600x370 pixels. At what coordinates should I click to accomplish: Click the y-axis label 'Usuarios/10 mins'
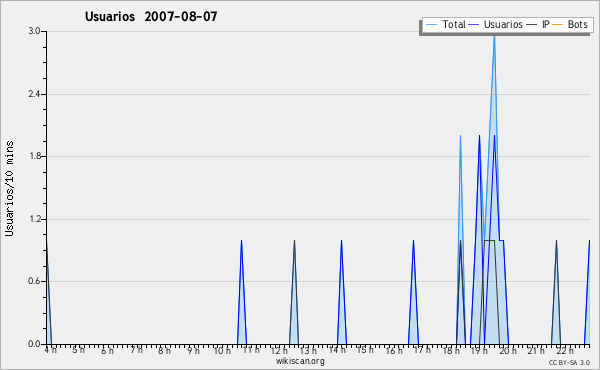tap(9, 189)
